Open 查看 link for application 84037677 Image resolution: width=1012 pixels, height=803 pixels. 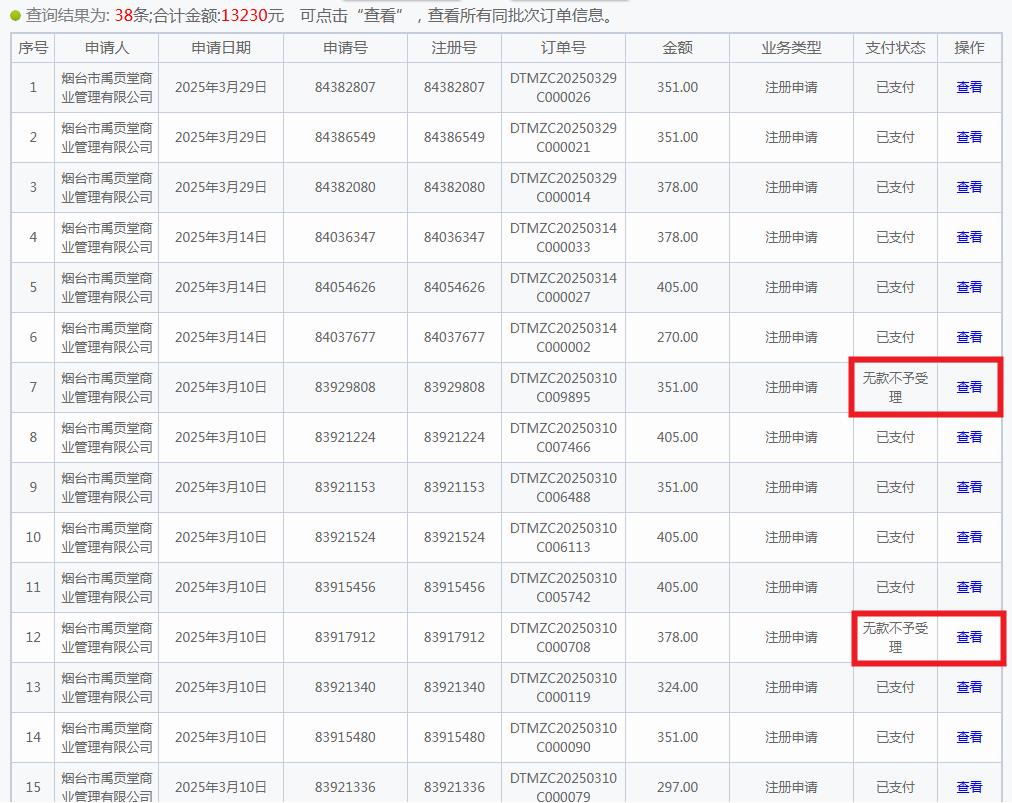pos(969,337)
